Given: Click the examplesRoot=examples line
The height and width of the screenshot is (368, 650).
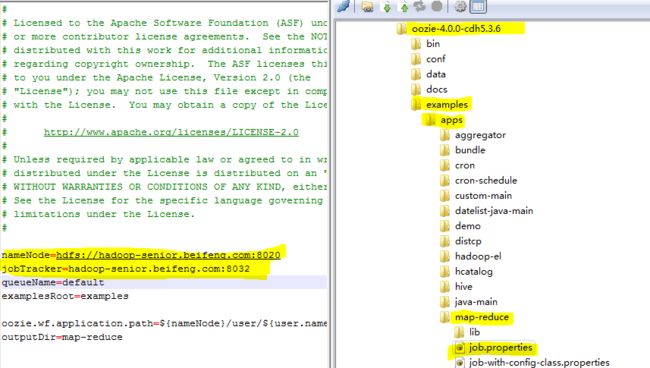Looking at the screenshot, I should click(65, 296).
